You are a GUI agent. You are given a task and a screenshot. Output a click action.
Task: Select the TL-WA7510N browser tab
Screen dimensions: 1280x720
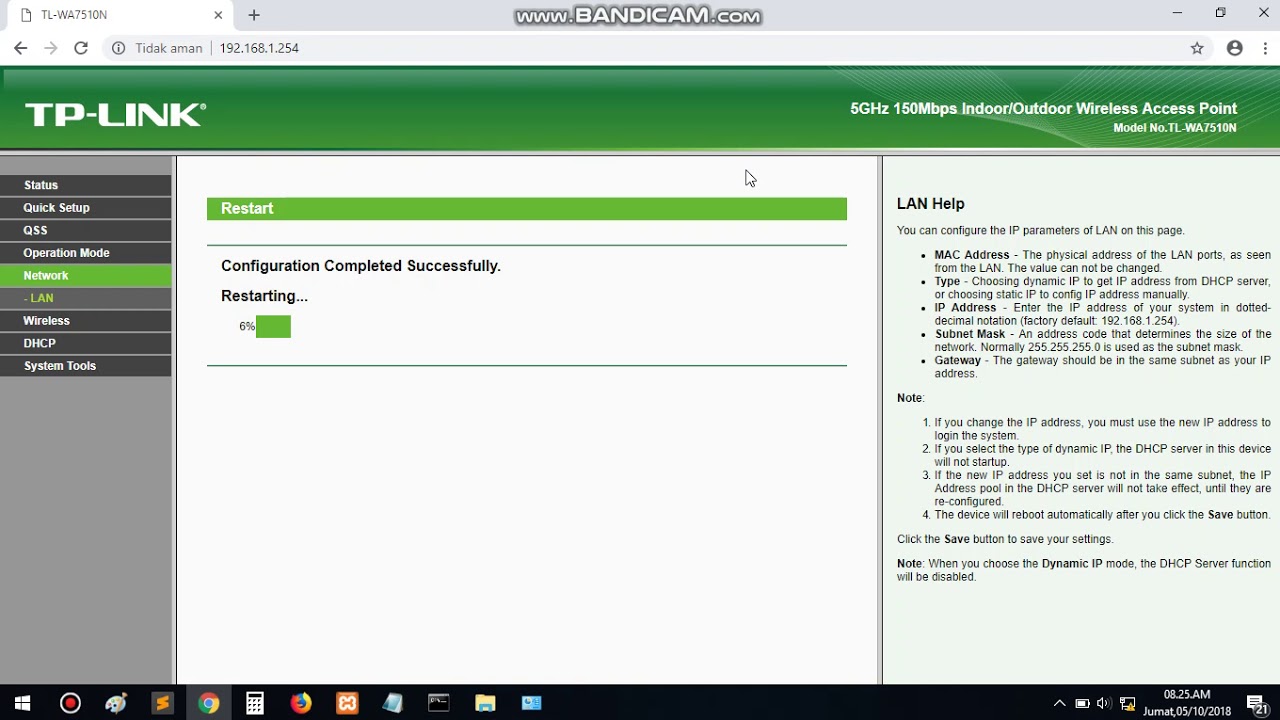pyautogui.click(x=120, y=15)
